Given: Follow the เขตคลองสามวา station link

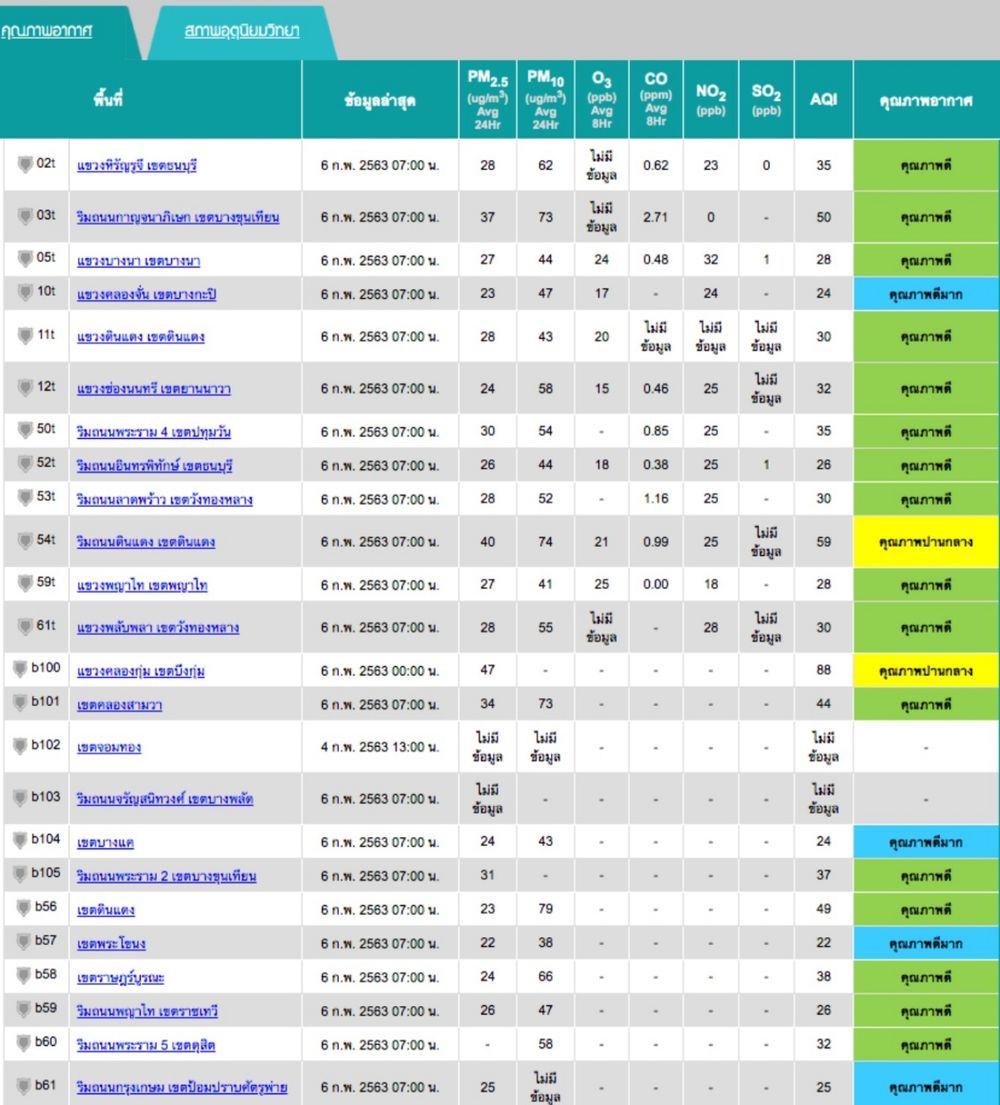Looking at the screenshot, I should click(119, 705).
